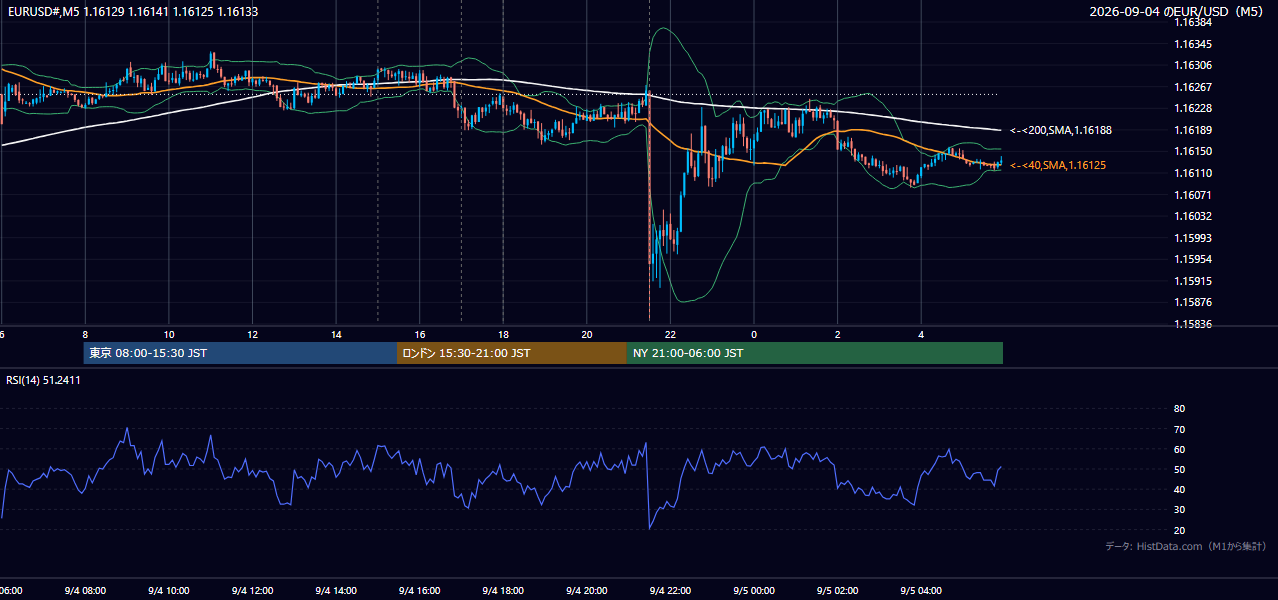
Task: Click the bottom date label 9/4 16:00
Action: (x=419, y=591)
